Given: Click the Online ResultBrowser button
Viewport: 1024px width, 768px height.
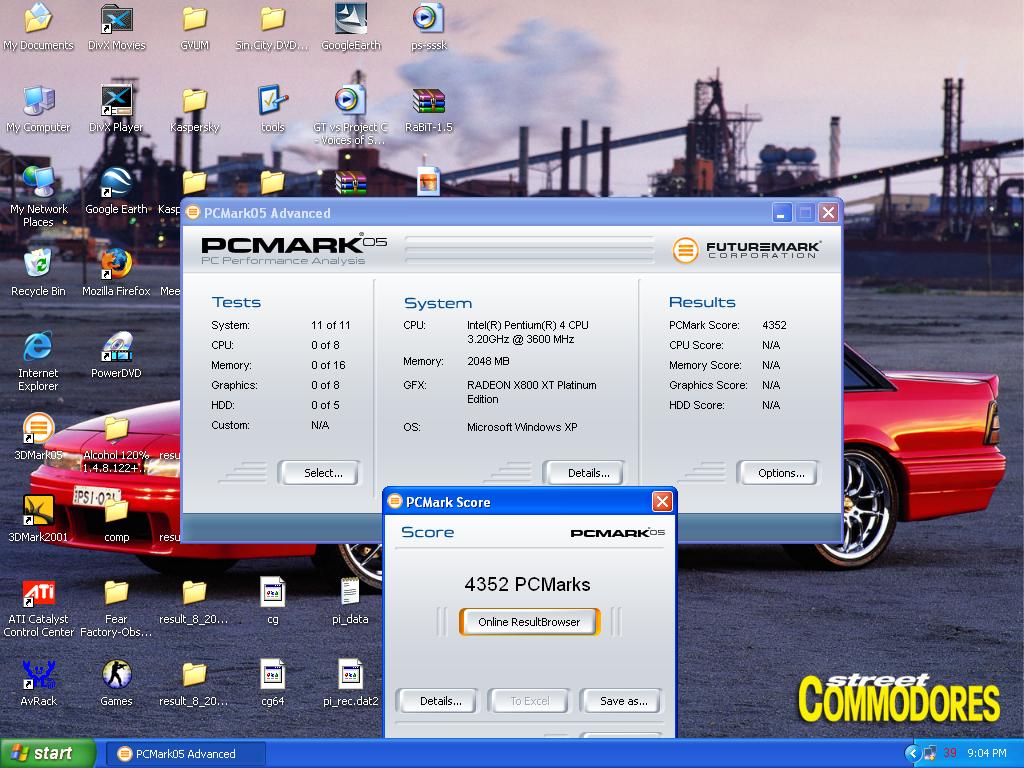Looking at the screenshot, I should [529, 622].
